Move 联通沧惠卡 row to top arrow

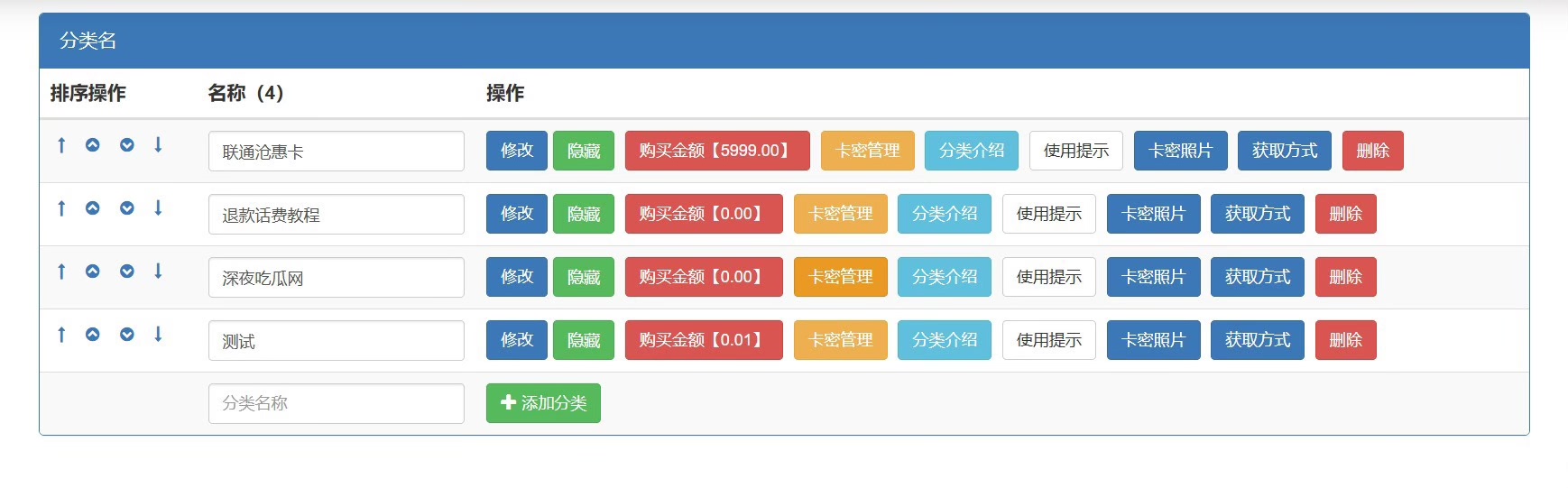click(61, 144)
